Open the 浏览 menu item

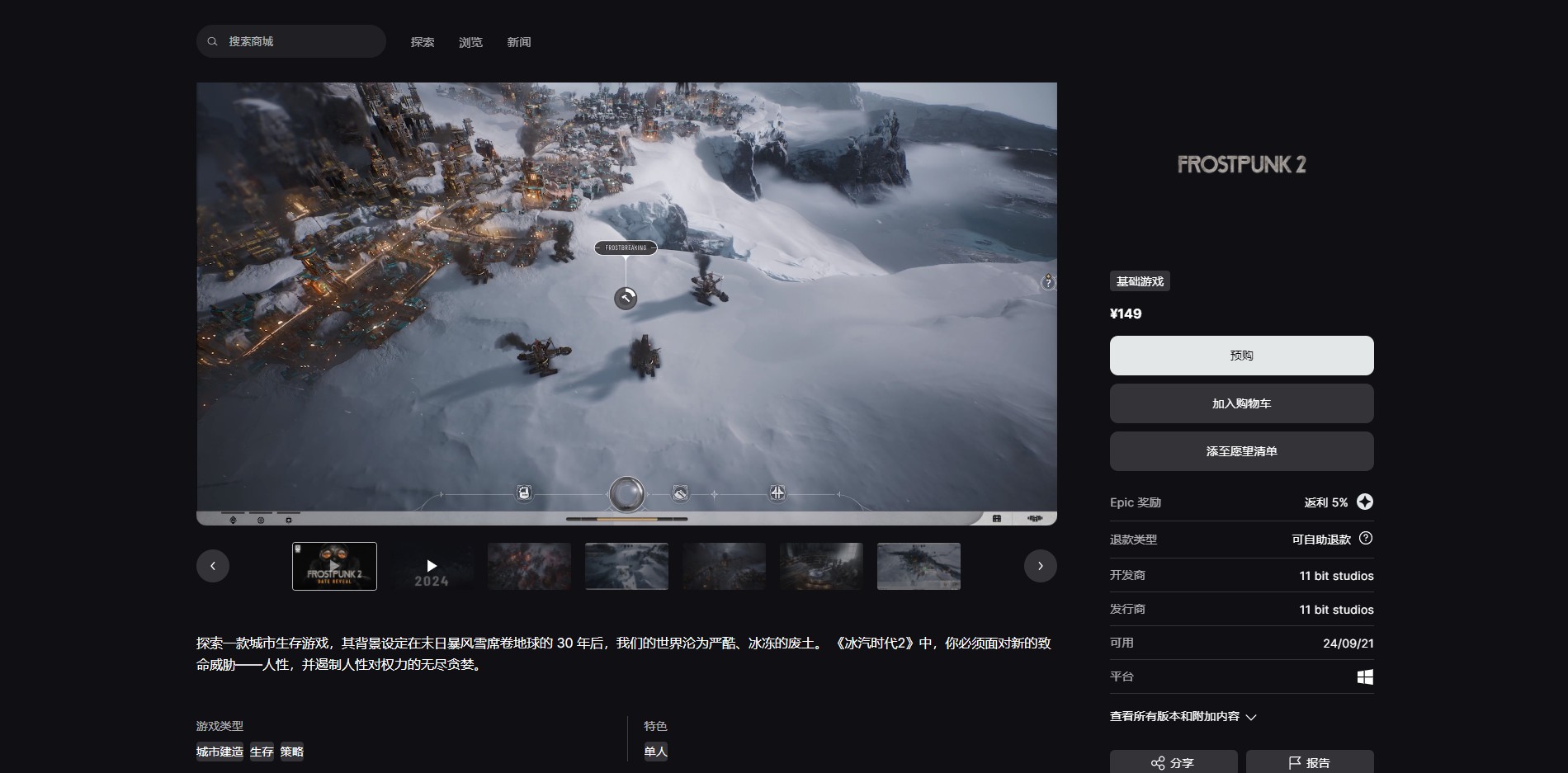click(470, 41)
